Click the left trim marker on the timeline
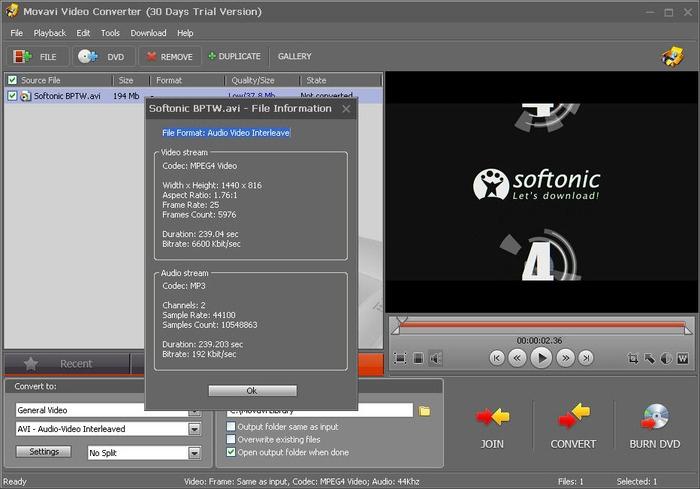 [396, 330]
